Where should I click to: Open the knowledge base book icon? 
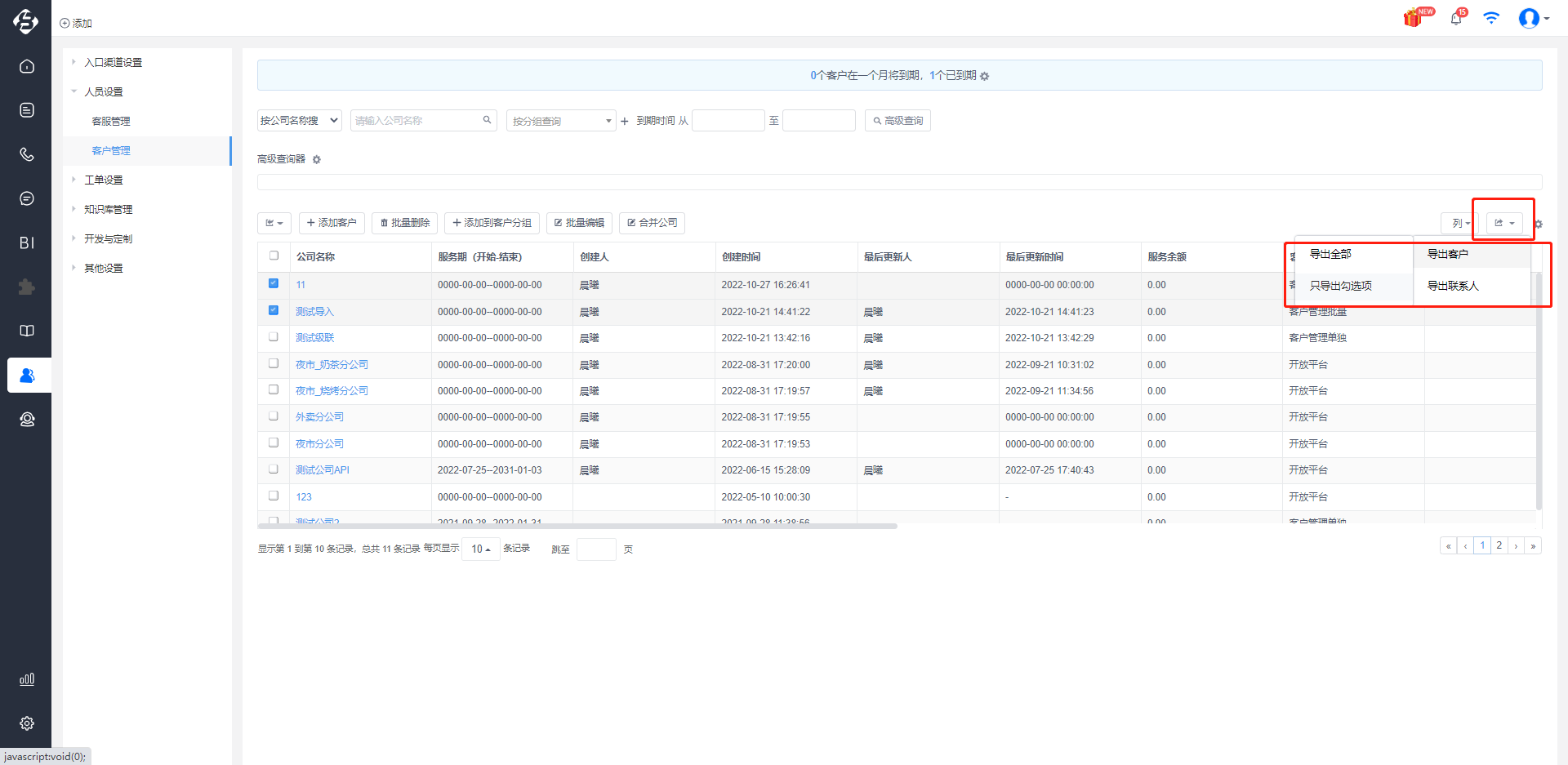pos(27,331)
